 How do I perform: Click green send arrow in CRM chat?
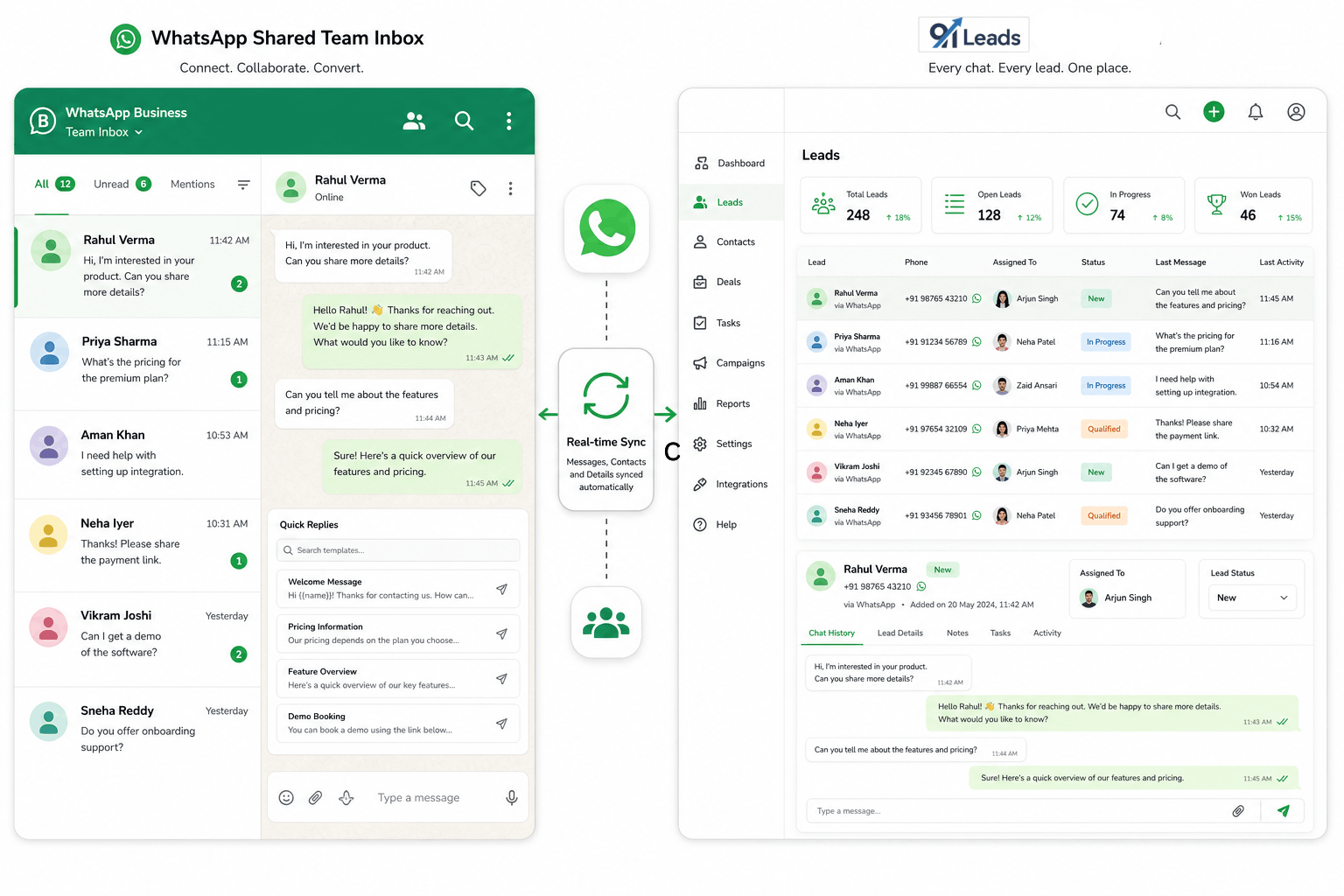tap(1283, 811)
